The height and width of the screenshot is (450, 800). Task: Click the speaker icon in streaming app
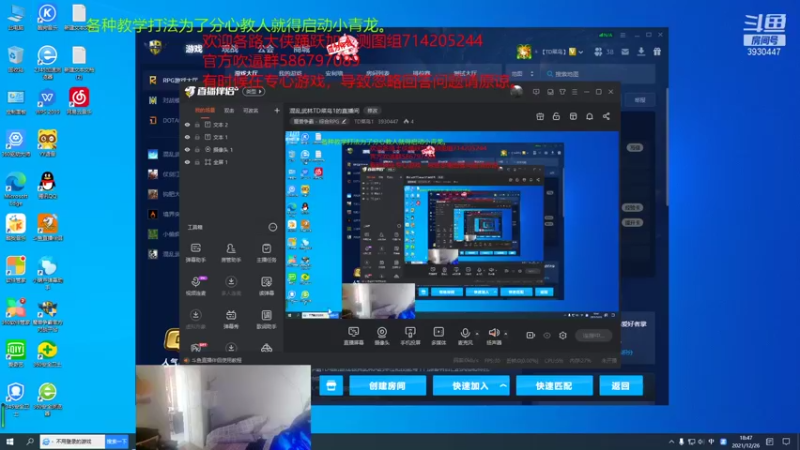click(x=493, y=333)
